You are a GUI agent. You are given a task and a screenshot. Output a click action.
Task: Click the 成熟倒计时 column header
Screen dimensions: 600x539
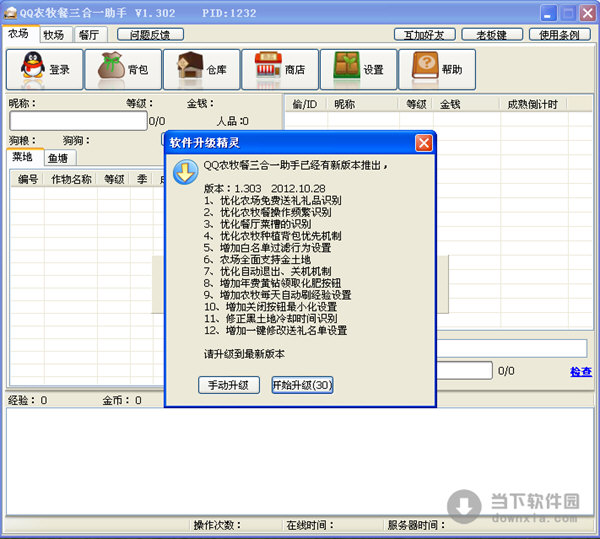point(533,104)
